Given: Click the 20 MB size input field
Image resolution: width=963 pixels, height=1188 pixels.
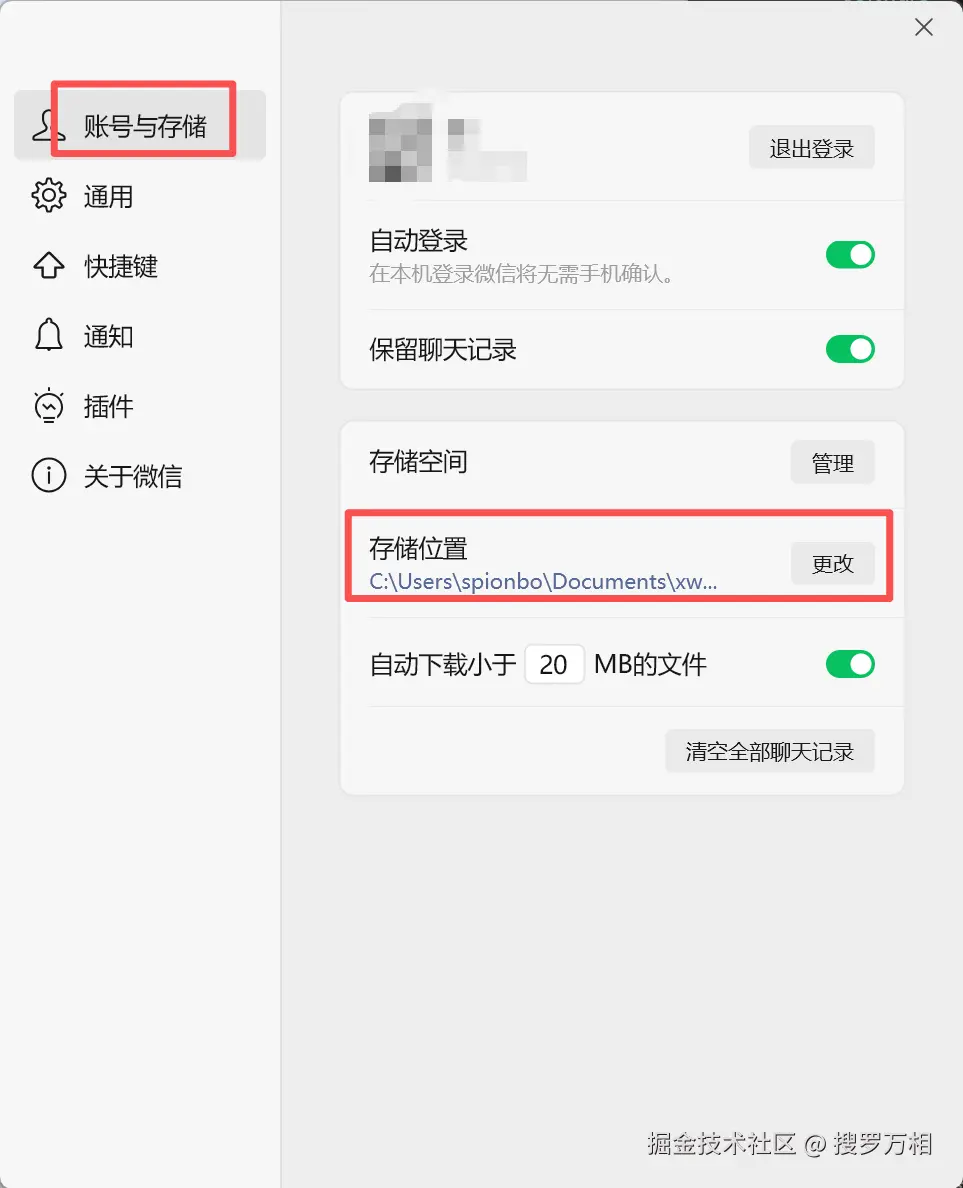Looking at the screenshot, I should coord(555,664).
